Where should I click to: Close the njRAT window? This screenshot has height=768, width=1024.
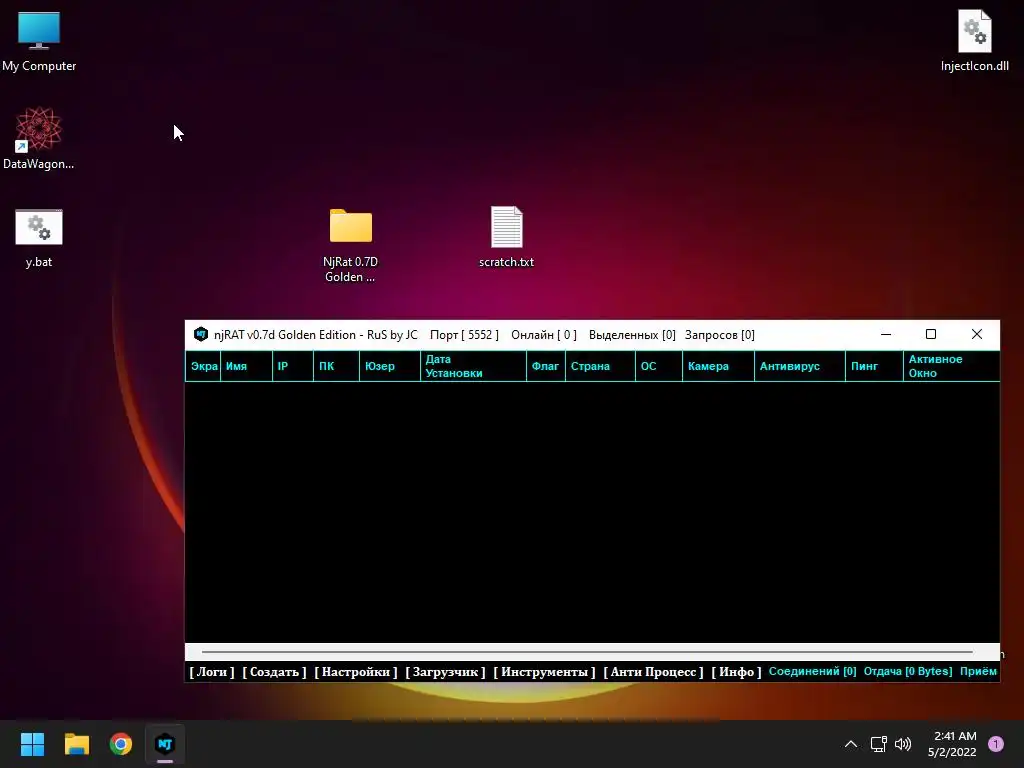(x=977, y=334)
